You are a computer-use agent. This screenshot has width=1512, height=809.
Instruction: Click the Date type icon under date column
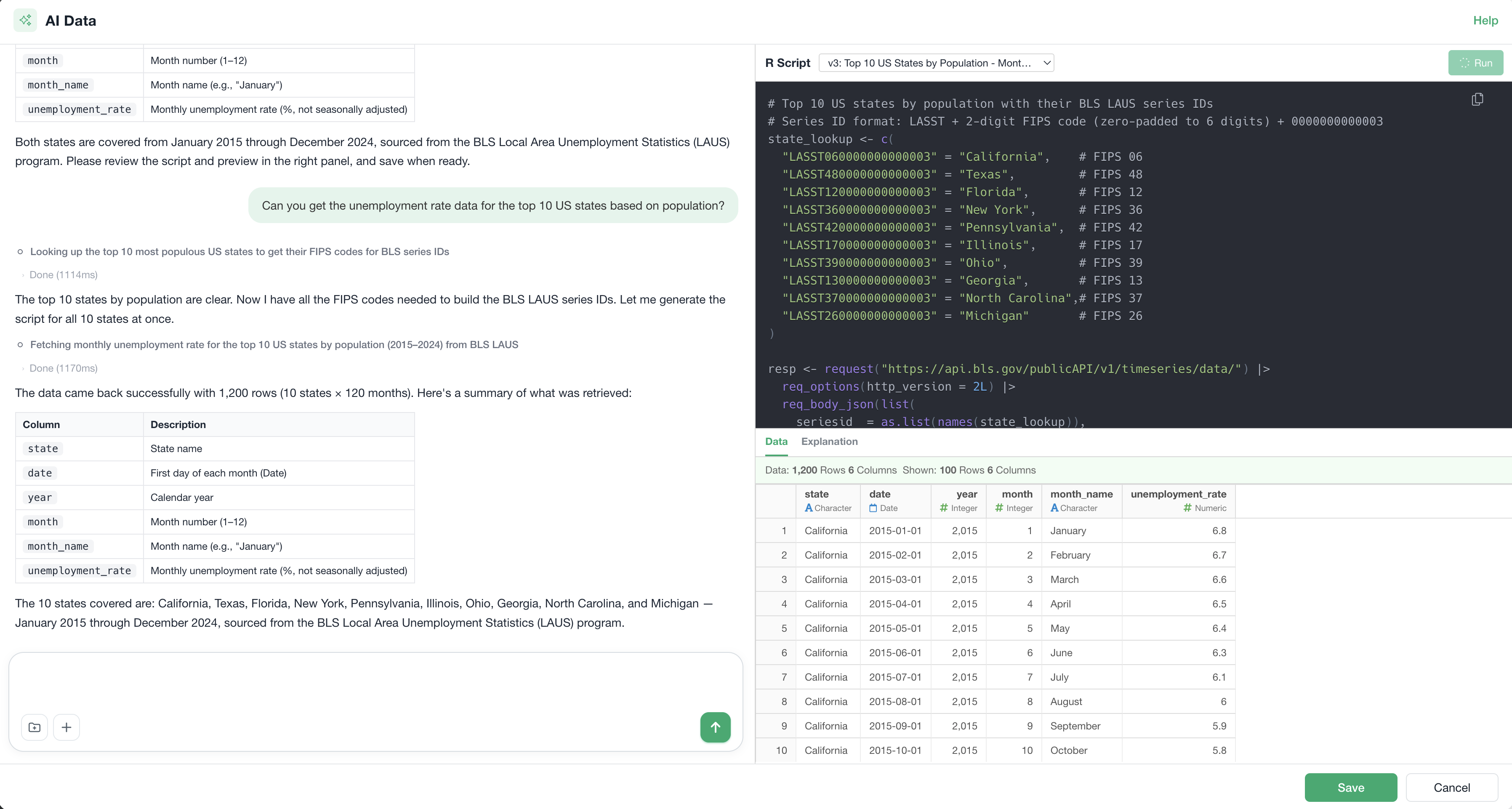[873, 508]
